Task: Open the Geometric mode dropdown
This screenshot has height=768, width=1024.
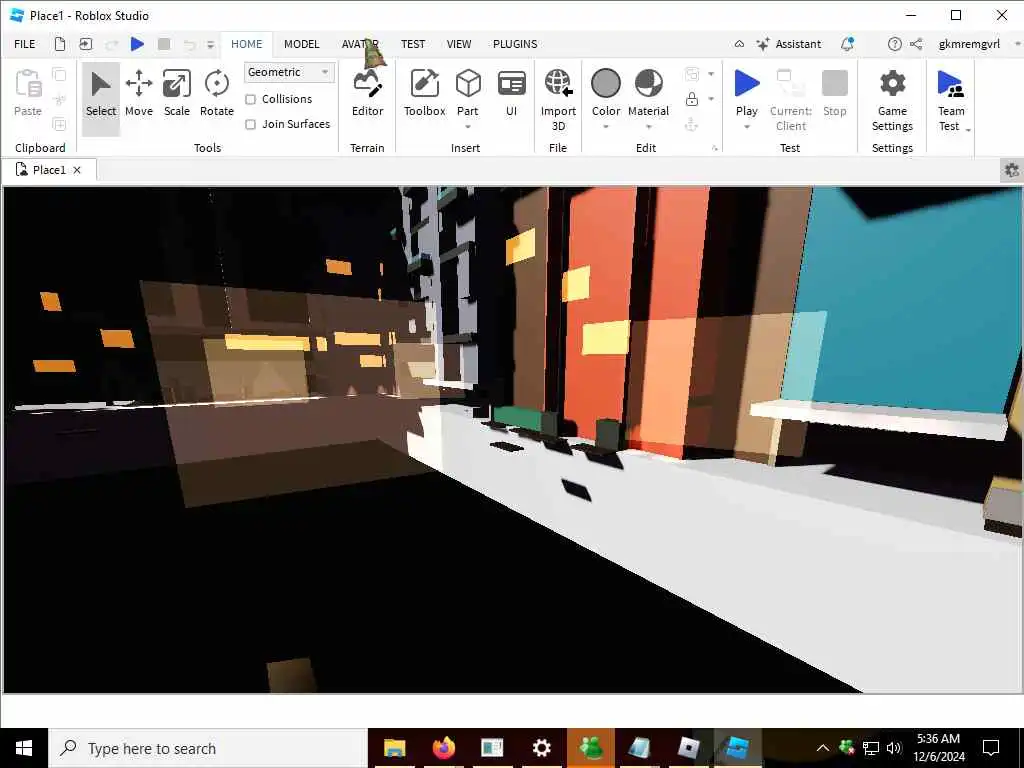Action: 289,72
